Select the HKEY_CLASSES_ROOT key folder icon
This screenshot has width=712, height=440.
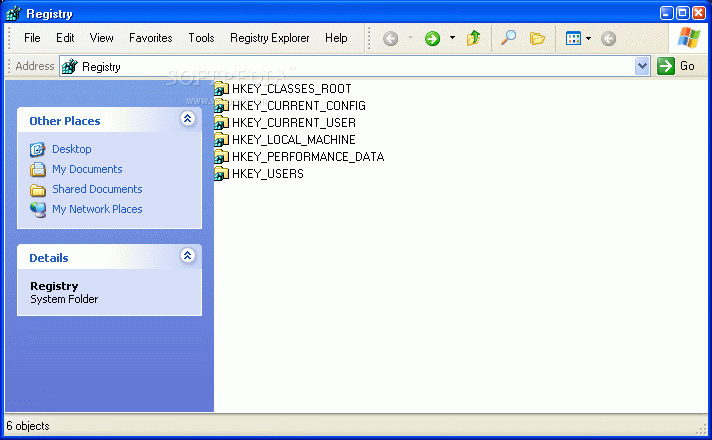(222, 89)
